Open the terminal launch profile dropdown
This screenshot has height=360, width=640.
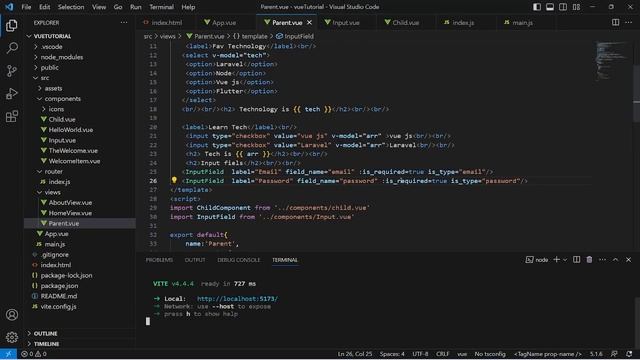pos(565,260)
